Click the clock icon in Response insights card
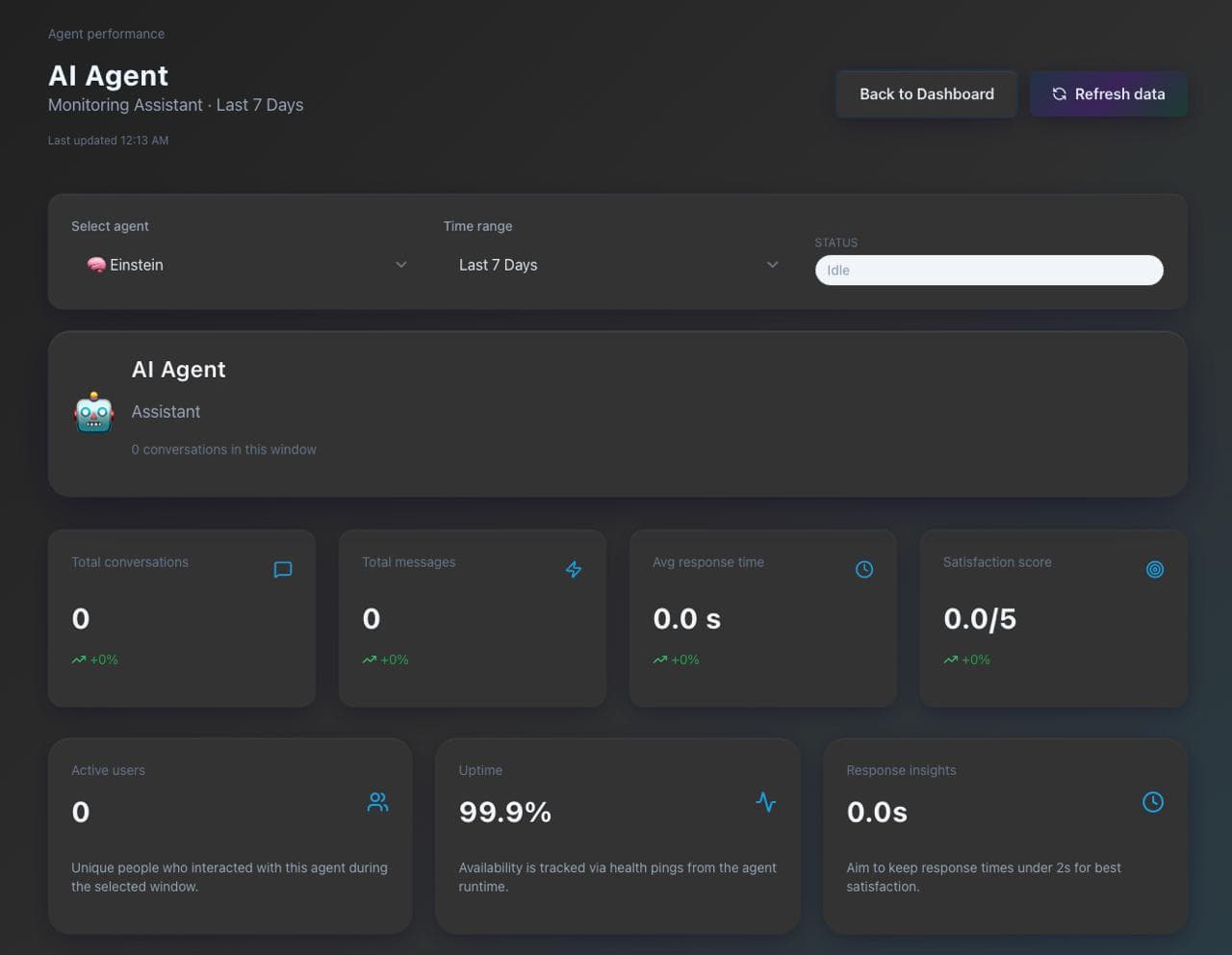 1153,802
